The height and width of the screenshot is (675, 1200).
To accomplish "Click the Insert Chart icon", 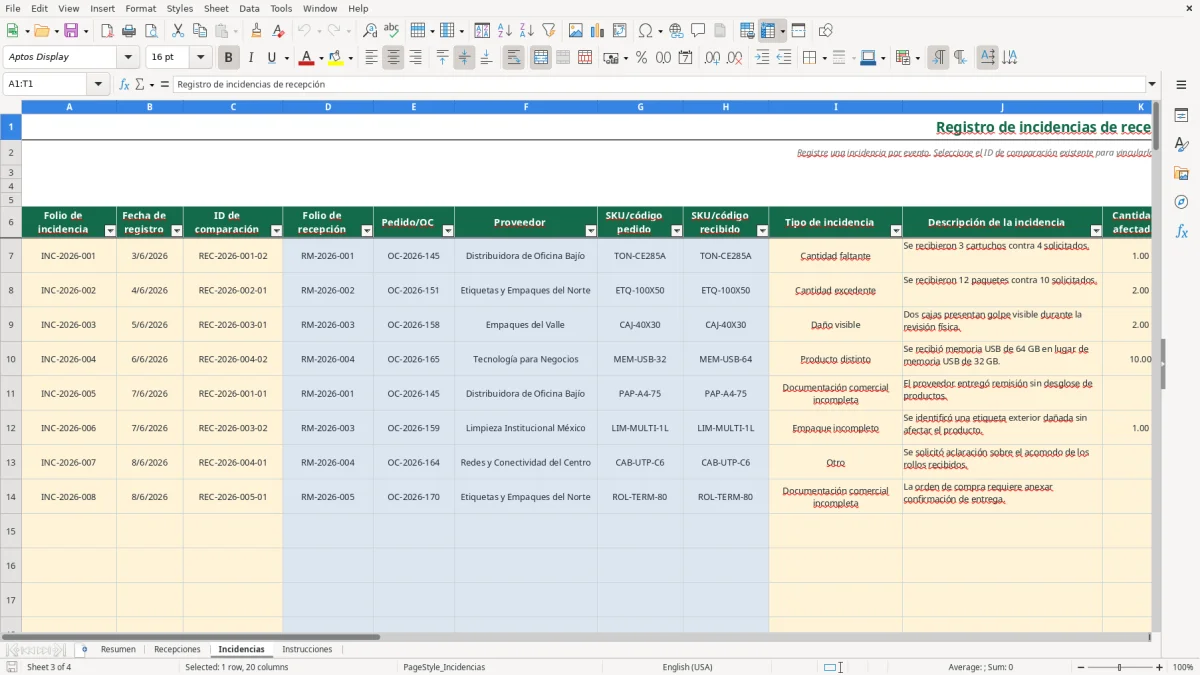I will coord(598,31).
